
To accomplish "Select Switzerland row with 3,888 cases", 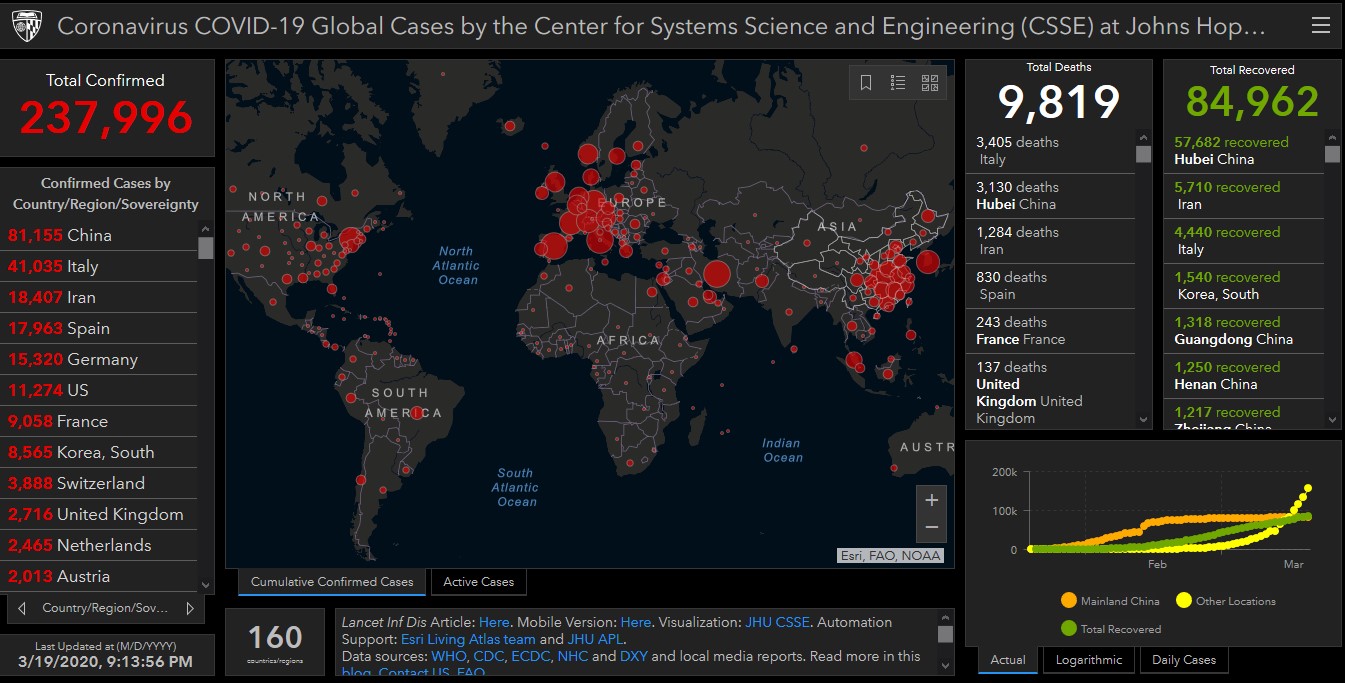I will (x=100, y=483).
